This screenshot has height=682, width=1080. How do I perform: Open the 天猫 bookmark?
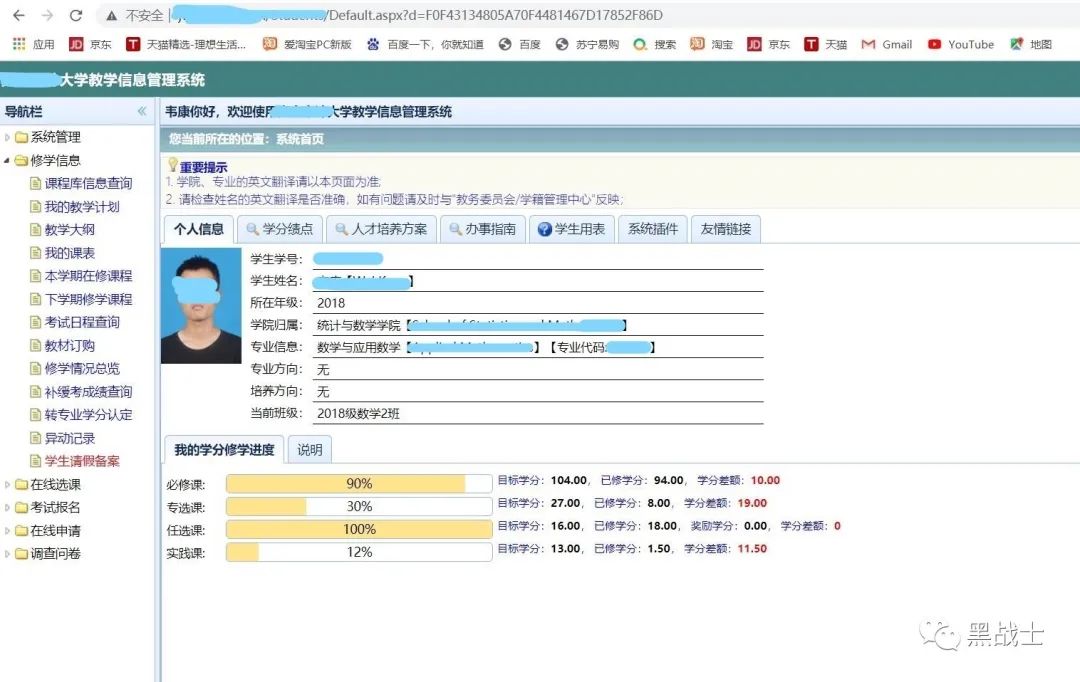(x=826, y=44)
